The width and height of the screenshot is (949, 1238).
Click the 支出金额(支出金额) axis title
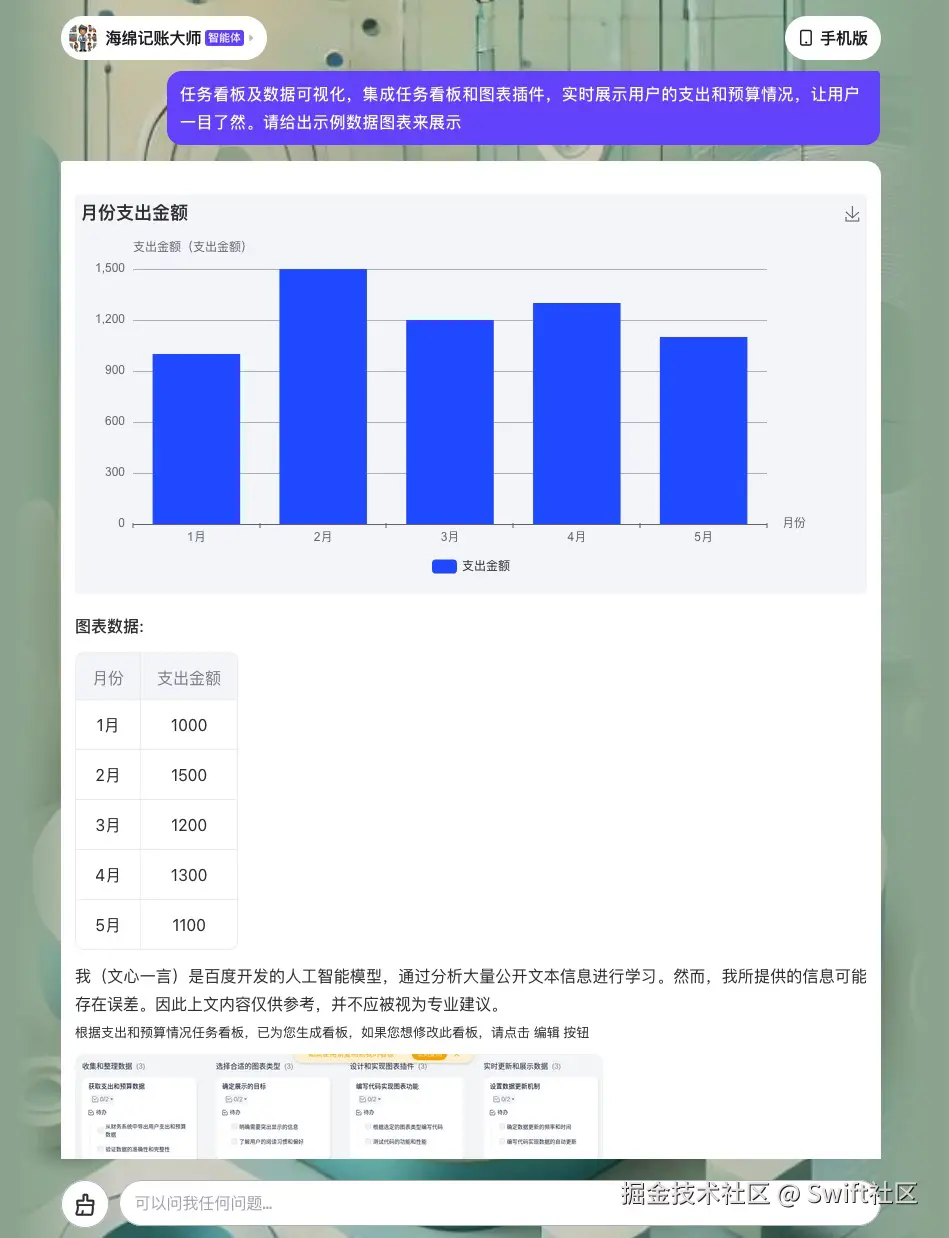click(x=190, y=246)
